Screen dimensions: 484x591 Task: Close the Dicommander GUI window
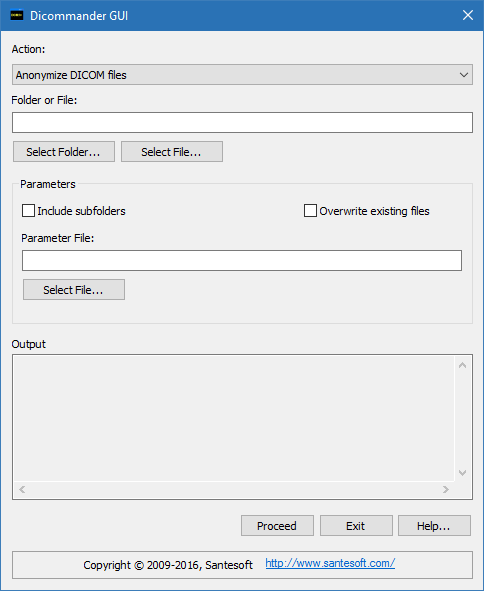point(468,15)
